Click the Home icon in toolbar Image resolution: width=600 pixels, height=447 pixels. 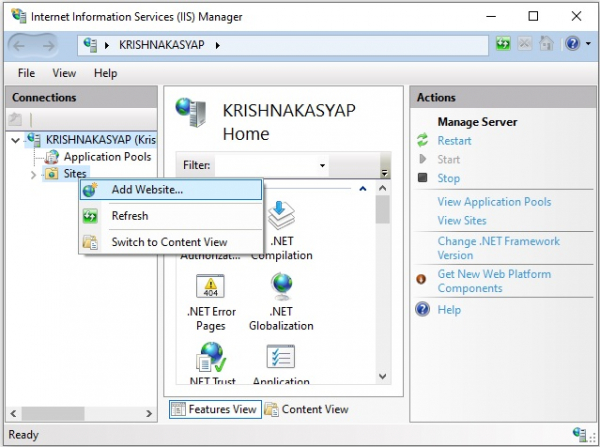coord(546,44)
